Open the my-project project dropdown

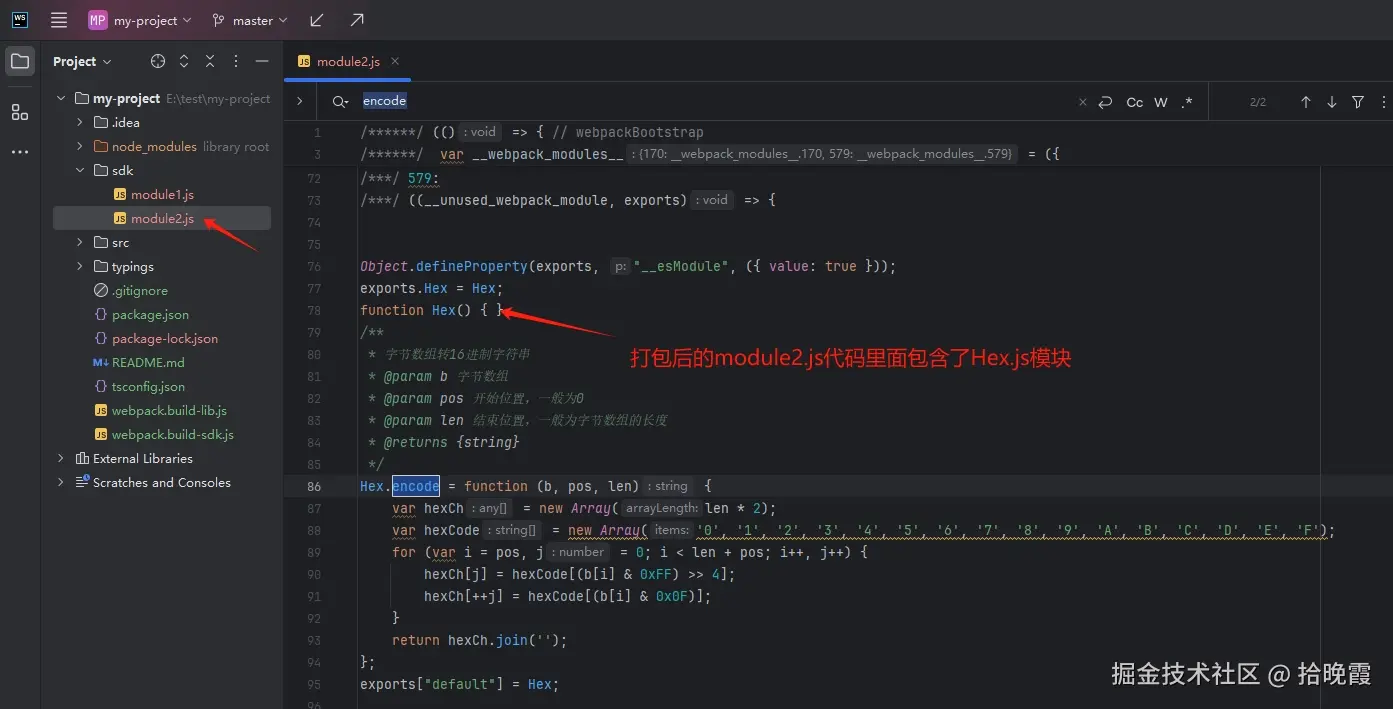138,19
